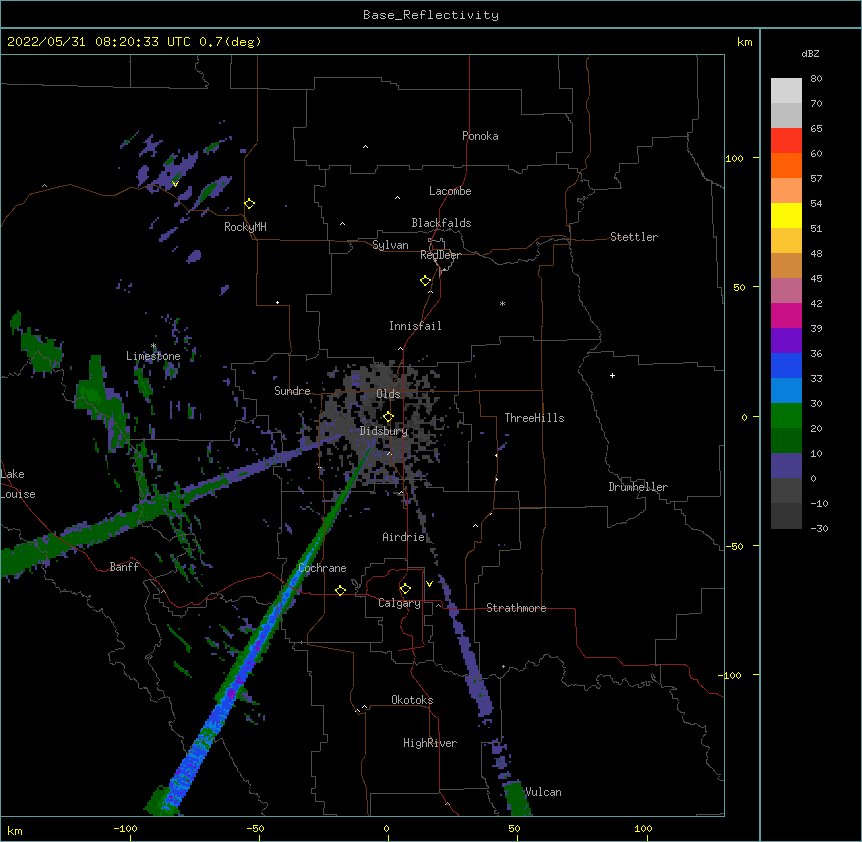Click the yellow v marker northwest of RockyMH

(x=175, y=184)
